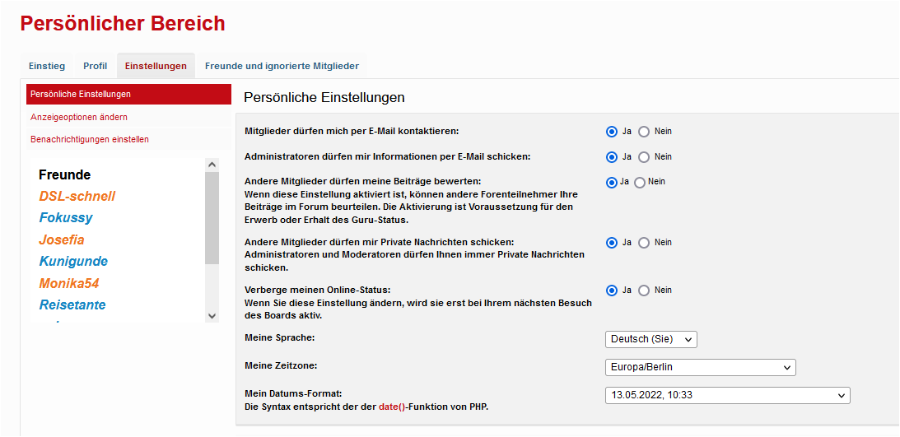The image size is (900, 437).
Task: Select Nein for administrator e-mail information
Action: point(644,157)
